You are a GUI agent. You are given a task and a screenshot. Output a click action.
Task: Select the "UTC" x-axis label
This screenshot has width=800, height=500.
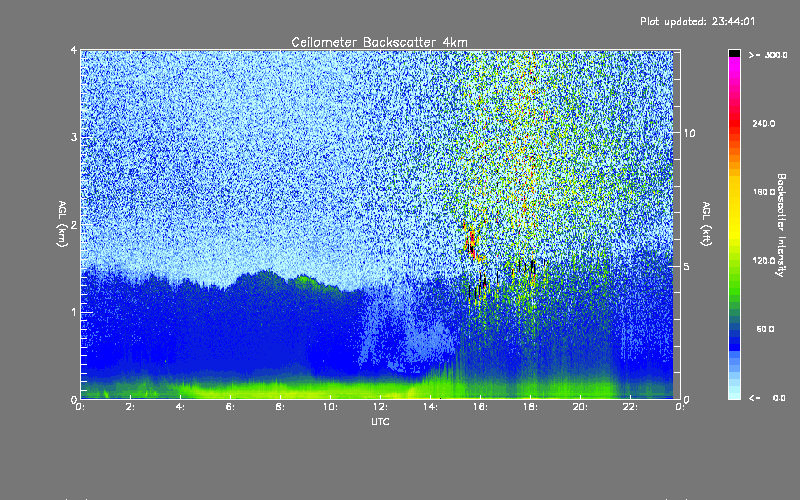[380, 421]
